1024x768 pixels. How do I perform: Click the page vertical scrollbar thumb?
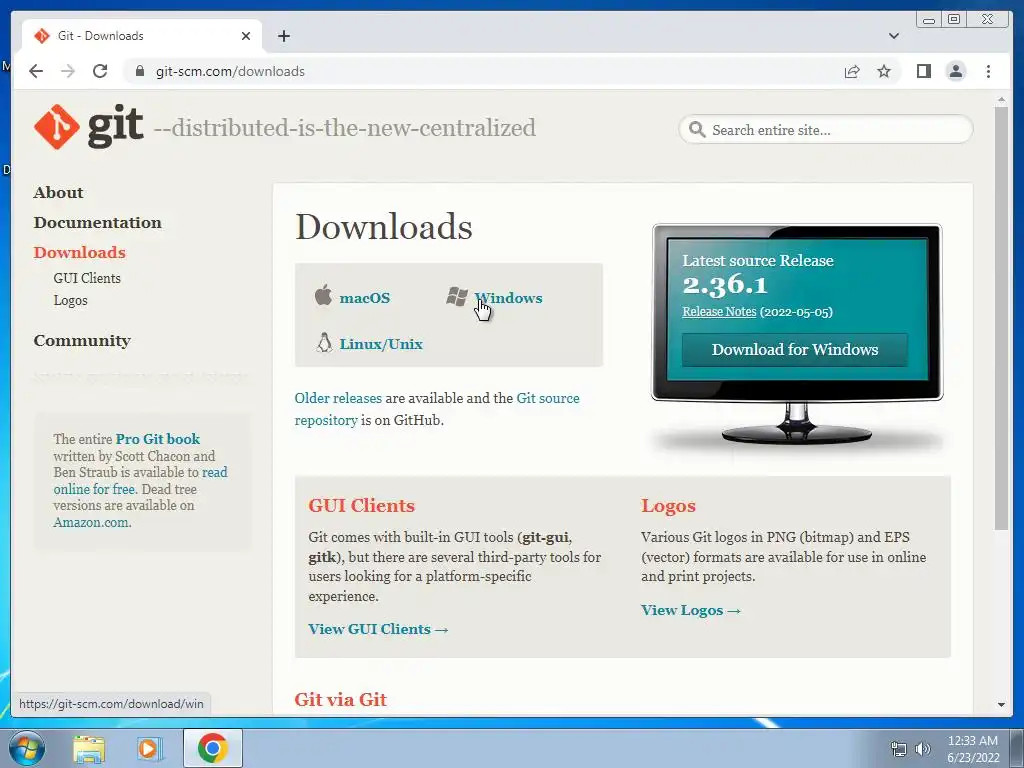[x=1001, y=318]
